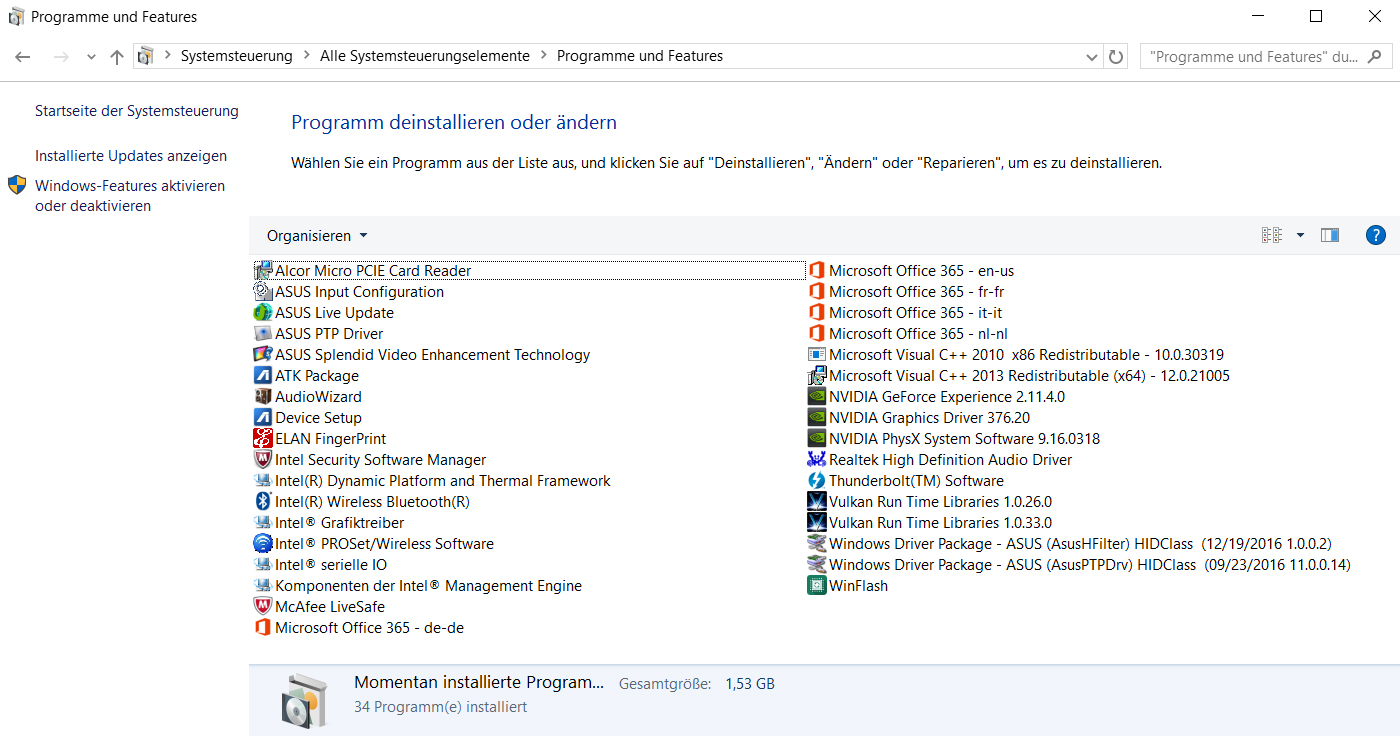Expand the view options dropdown arrow

(1300, 236)
